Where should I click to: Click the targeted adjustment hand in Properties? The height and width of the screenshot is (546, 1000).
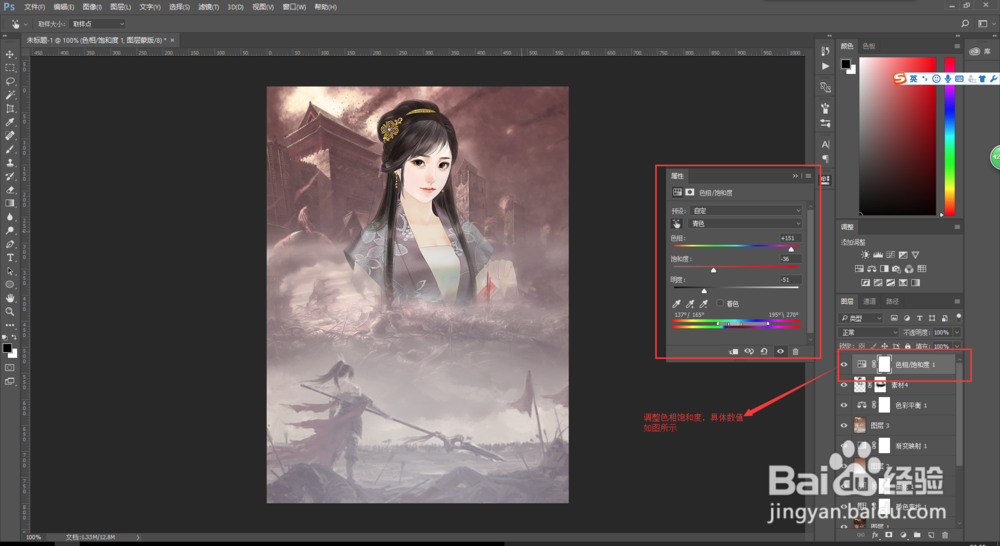677,223
